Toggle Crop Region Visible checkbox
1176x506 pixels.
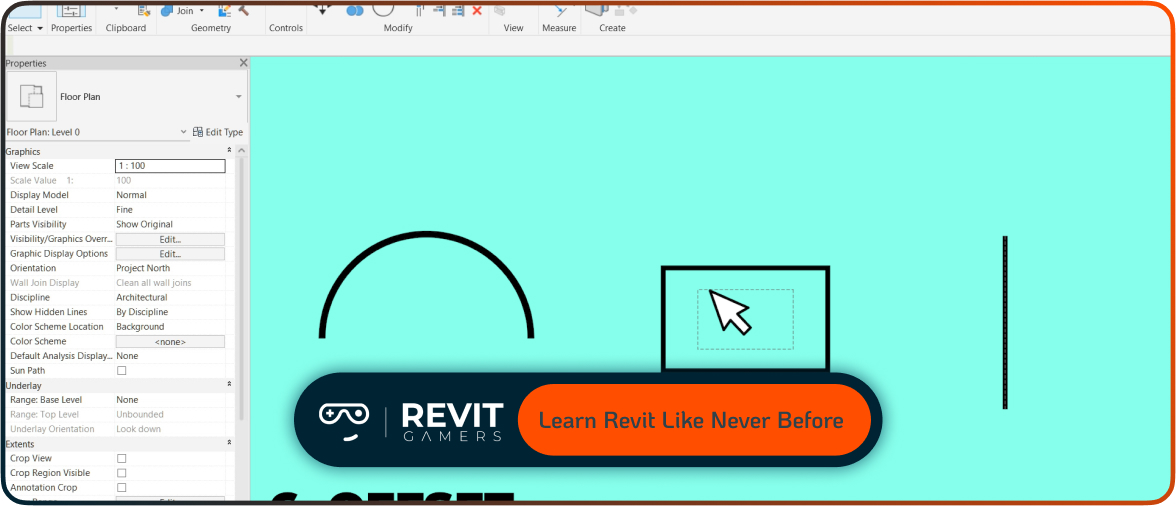pyautogui.click(x=122, y=473)
